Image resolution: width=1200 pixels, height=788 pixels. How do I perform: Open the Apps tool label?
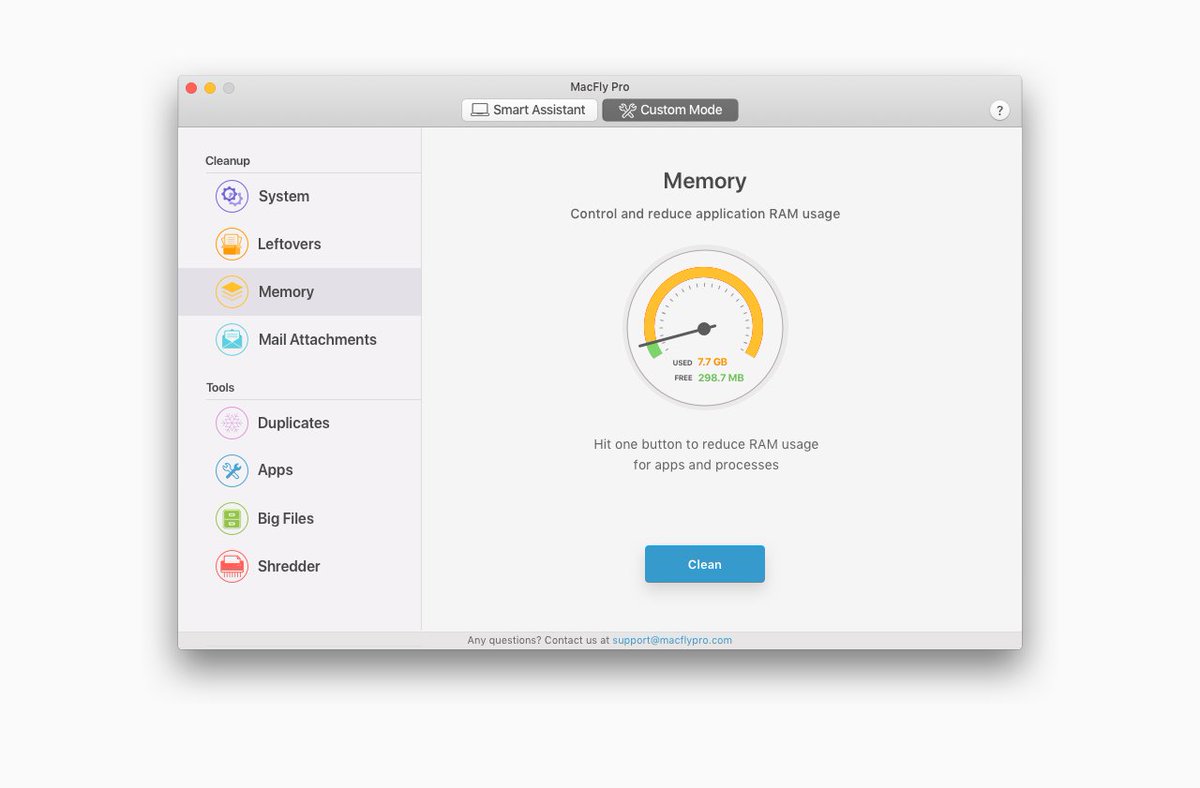275,470
